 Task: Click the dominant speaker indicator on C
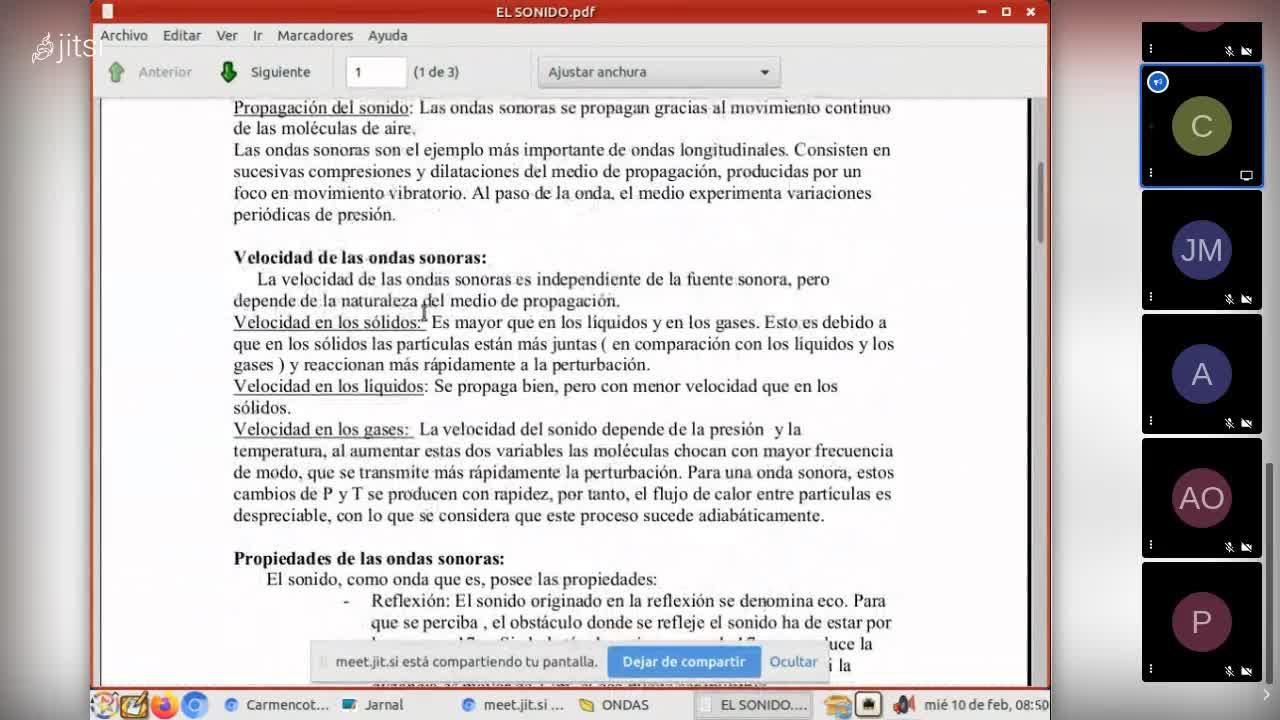pyautogui.click(x=1158, y=82)
